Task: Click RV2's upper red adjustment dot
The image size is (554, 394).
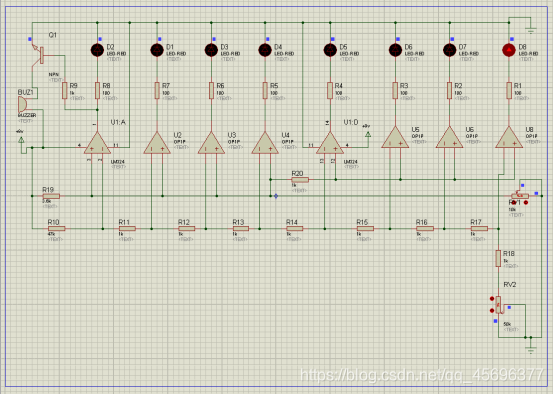Action: tap(492, 299)
